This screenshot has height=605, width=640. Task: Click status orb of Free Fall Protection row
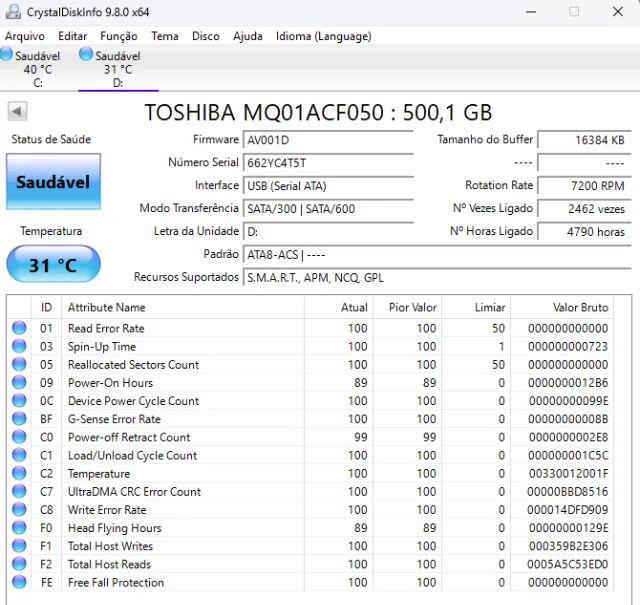(x=19, y=582)
